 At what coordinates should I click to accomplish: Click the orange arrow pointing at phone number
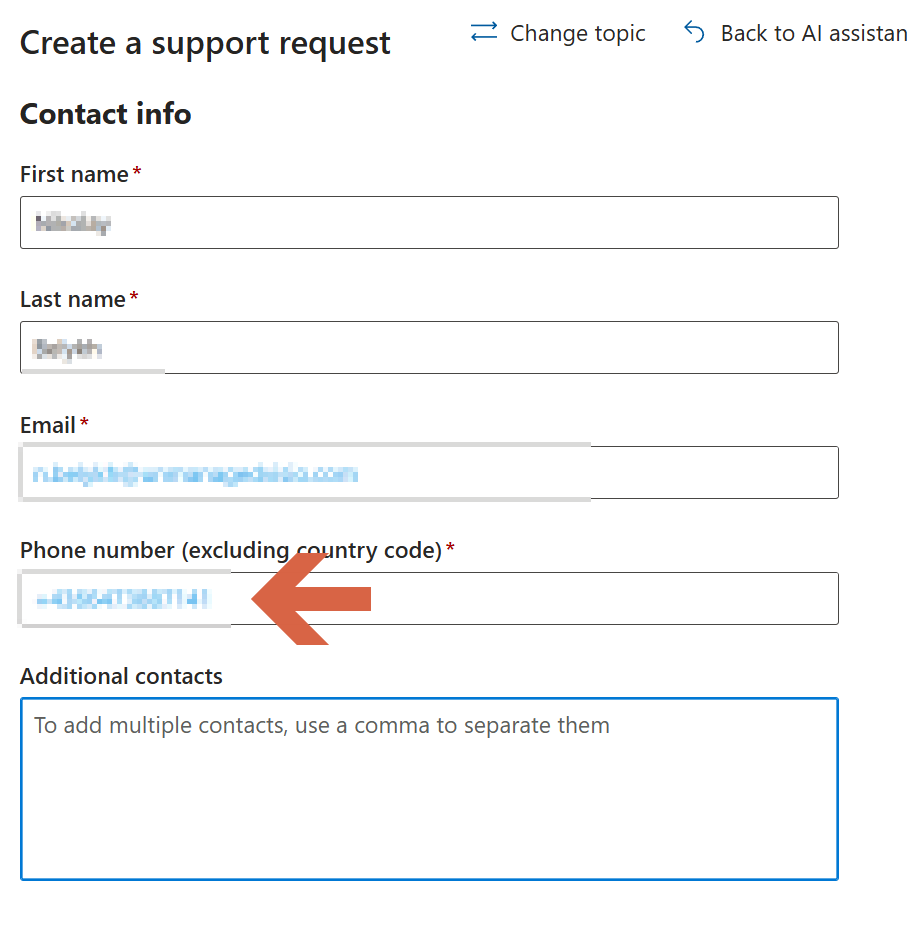[x=311, y=599]
